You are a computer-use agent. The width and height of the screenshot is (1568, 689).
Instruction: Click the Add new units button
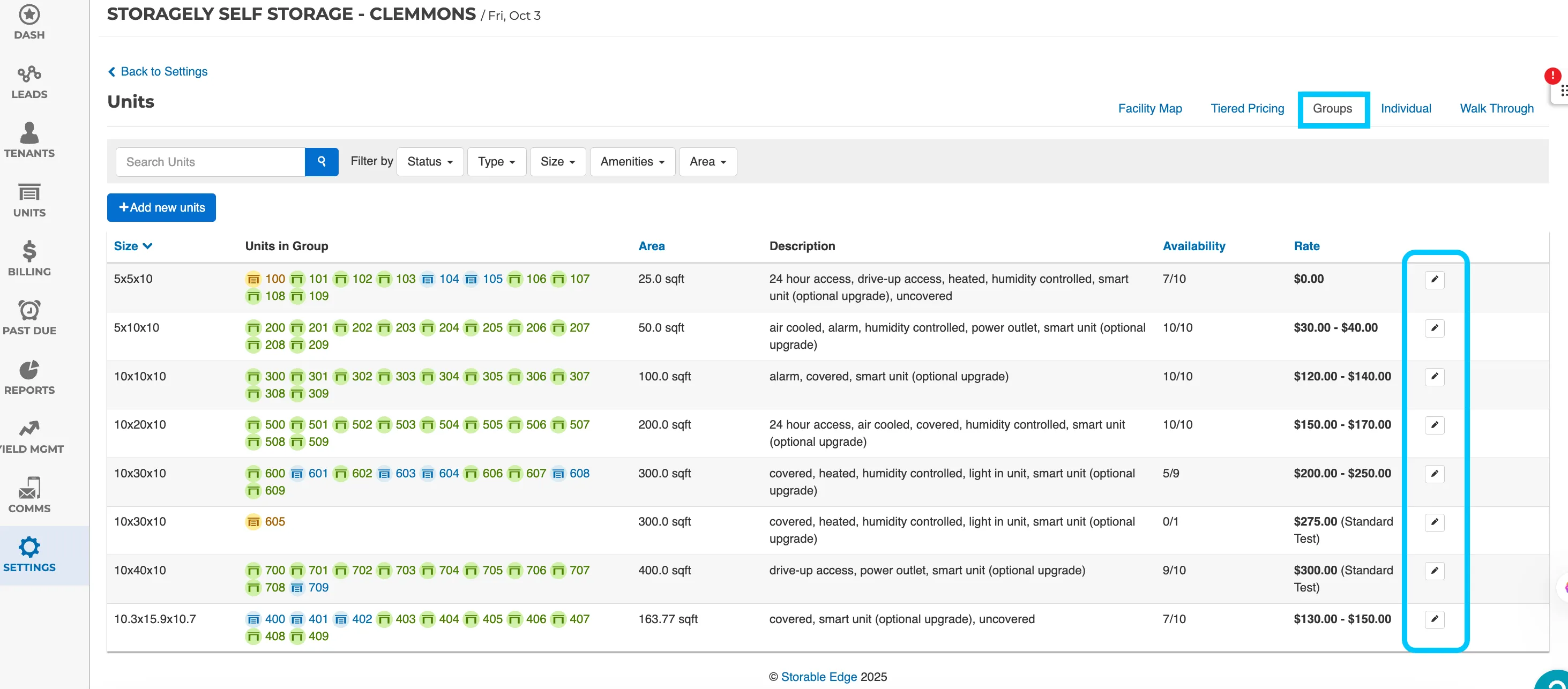(161, 207)
